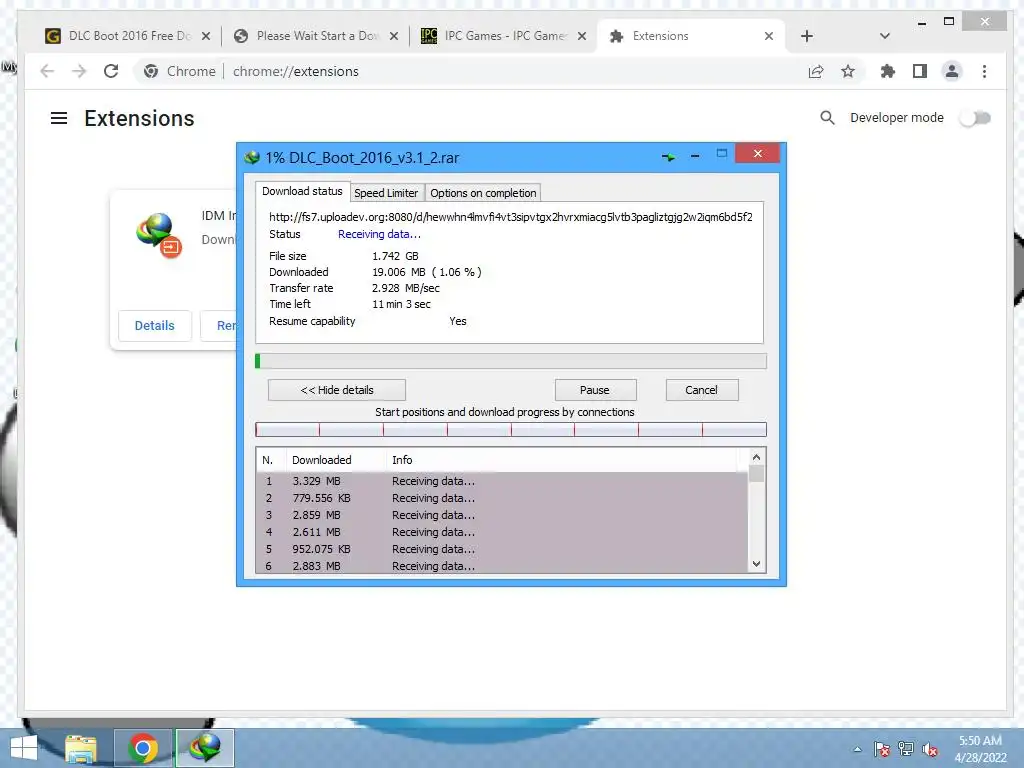This screenshot has width=1024, height=768.
Task: Select the Extensions browser tab
Action: pos(692,36)
